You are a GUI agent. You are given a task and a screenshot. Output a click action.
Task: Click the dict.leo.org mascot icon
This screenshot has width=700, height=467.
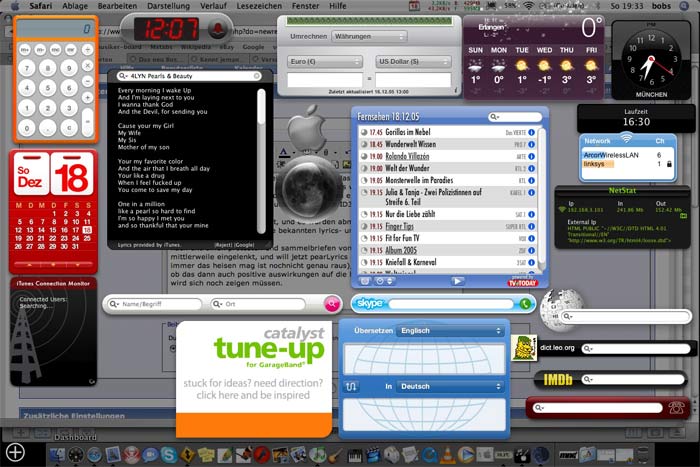pyautogui.click(x=524, y=348)
